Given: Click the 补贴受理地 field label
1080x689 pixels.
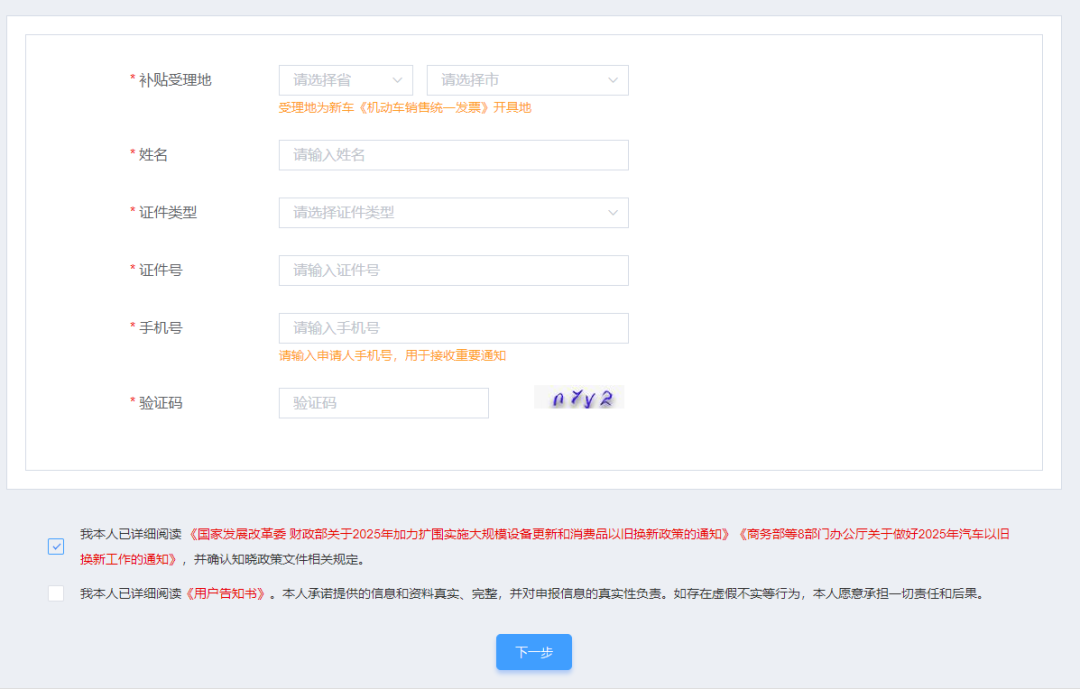Looking at the screenshot, I should pyautogui.click(x=175, y=80).
